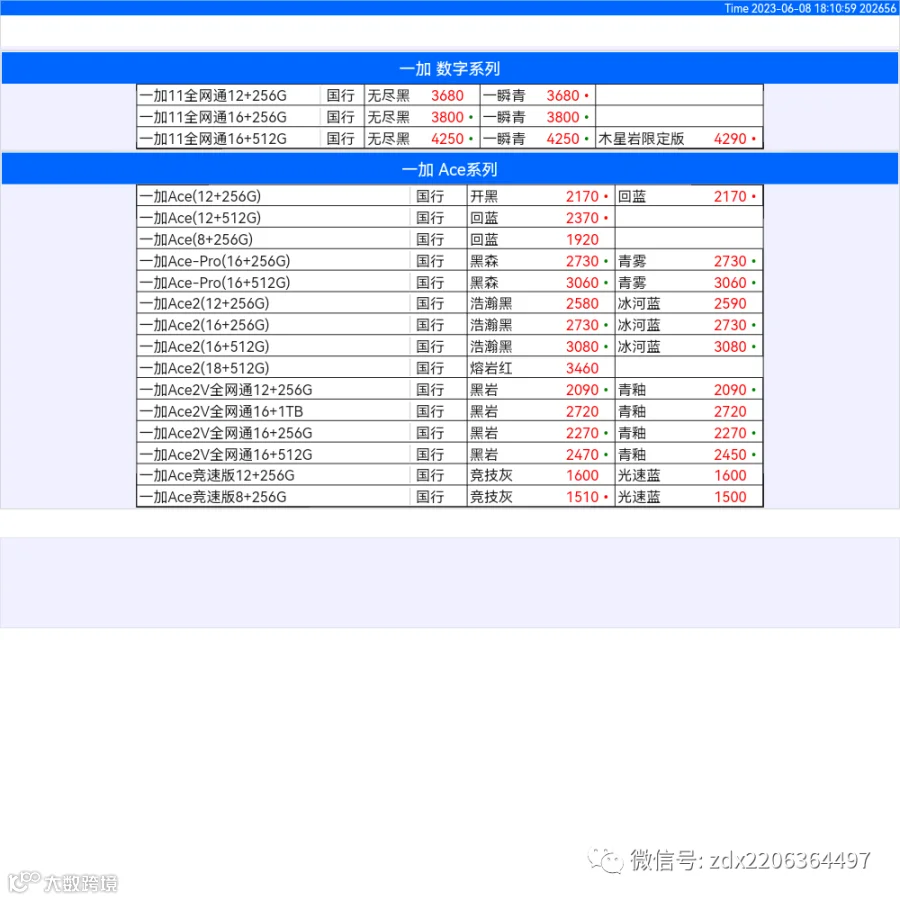Click the "开黑" color cell
The height and width of the screenshot is (900, 900).
(x=484, y=196)
